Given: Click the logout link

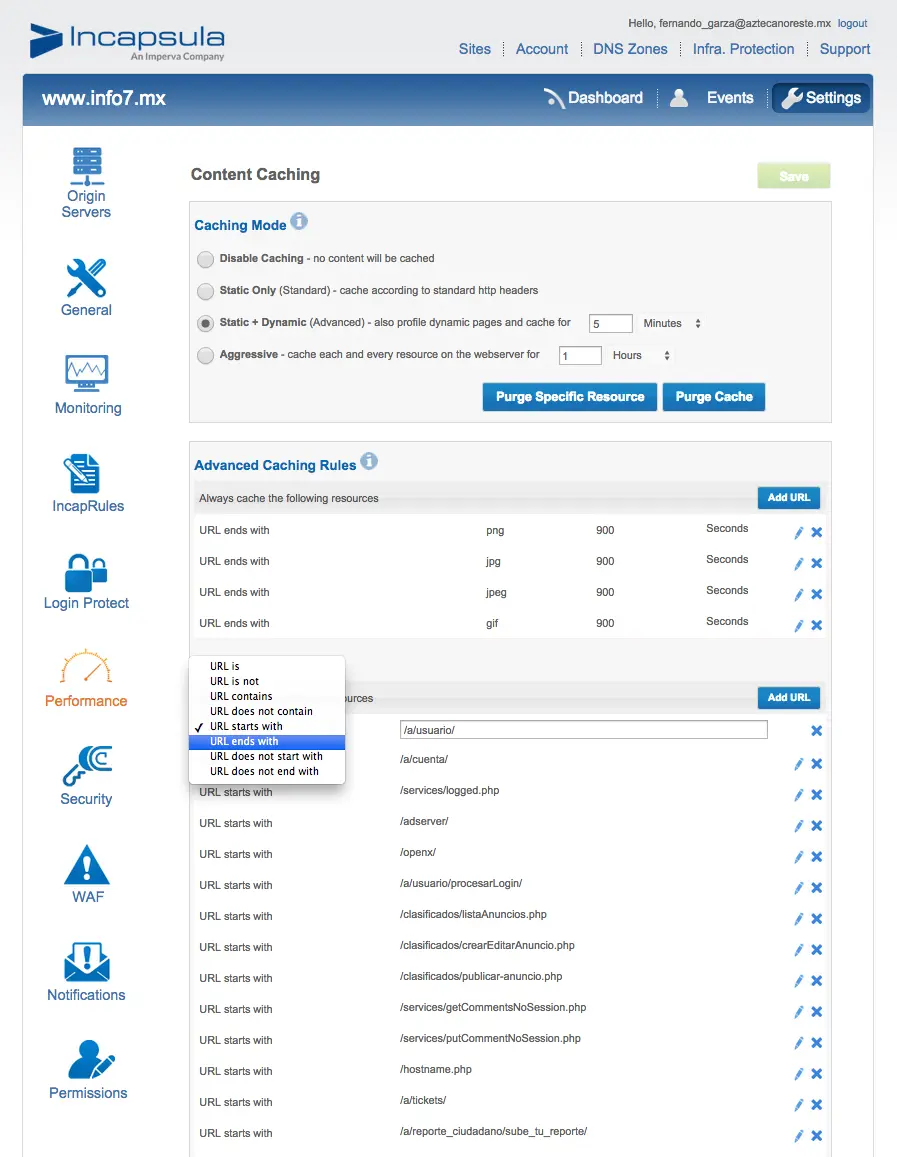Looking at the screenshot, I should [x=852, y=23].
